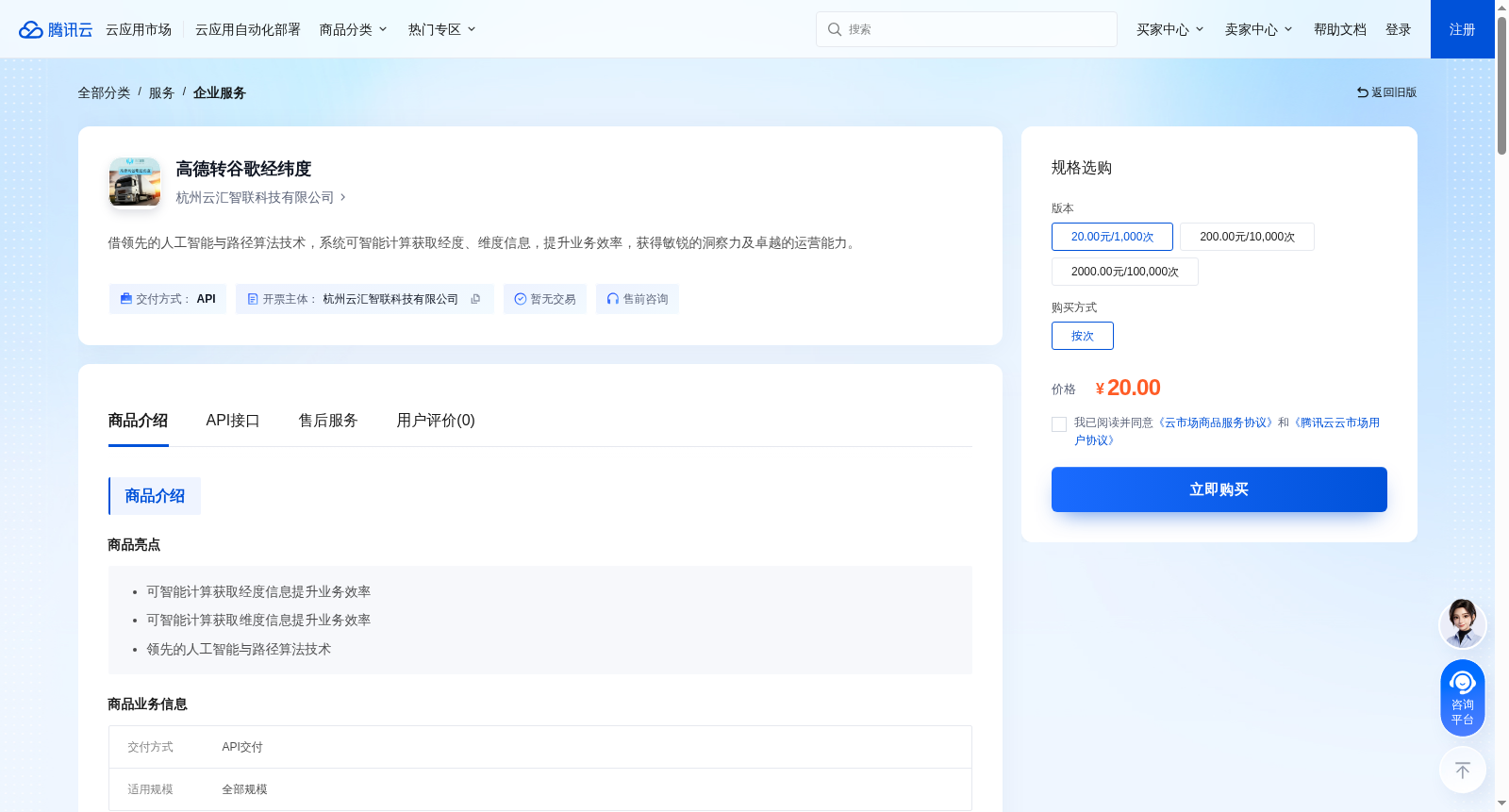Image resolution: width=1509 pixels, height=812 pixels.
Task: Check the agreement consent checkbox
Action: pos(1059,424)
